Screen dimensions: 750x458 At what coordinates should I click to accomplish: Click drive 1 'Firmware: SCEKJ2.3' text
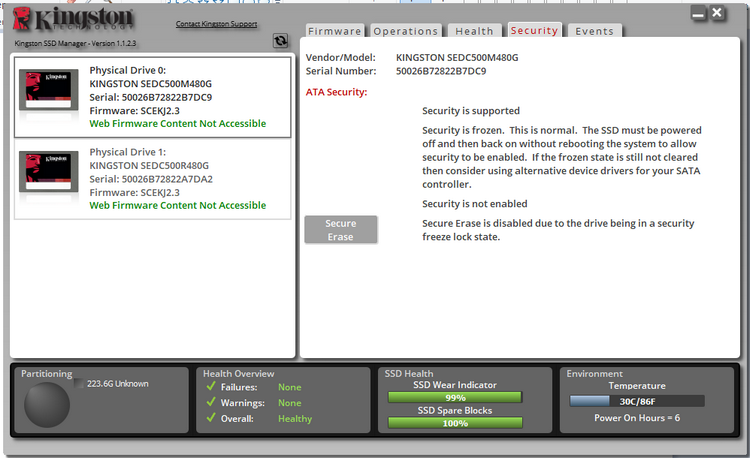(134, 193)
